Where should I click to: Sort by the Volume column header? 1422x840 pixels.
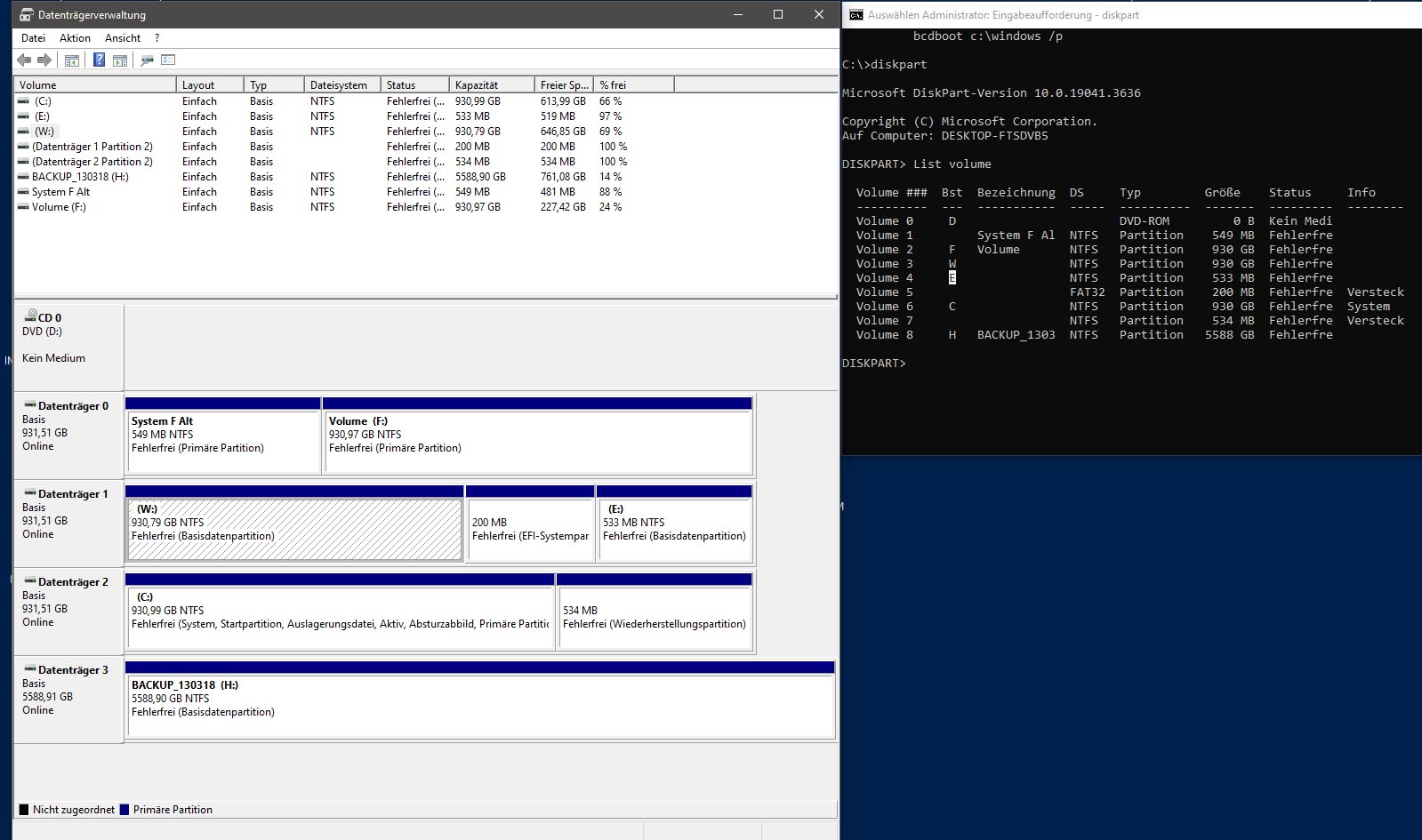[x=95, y=85]
